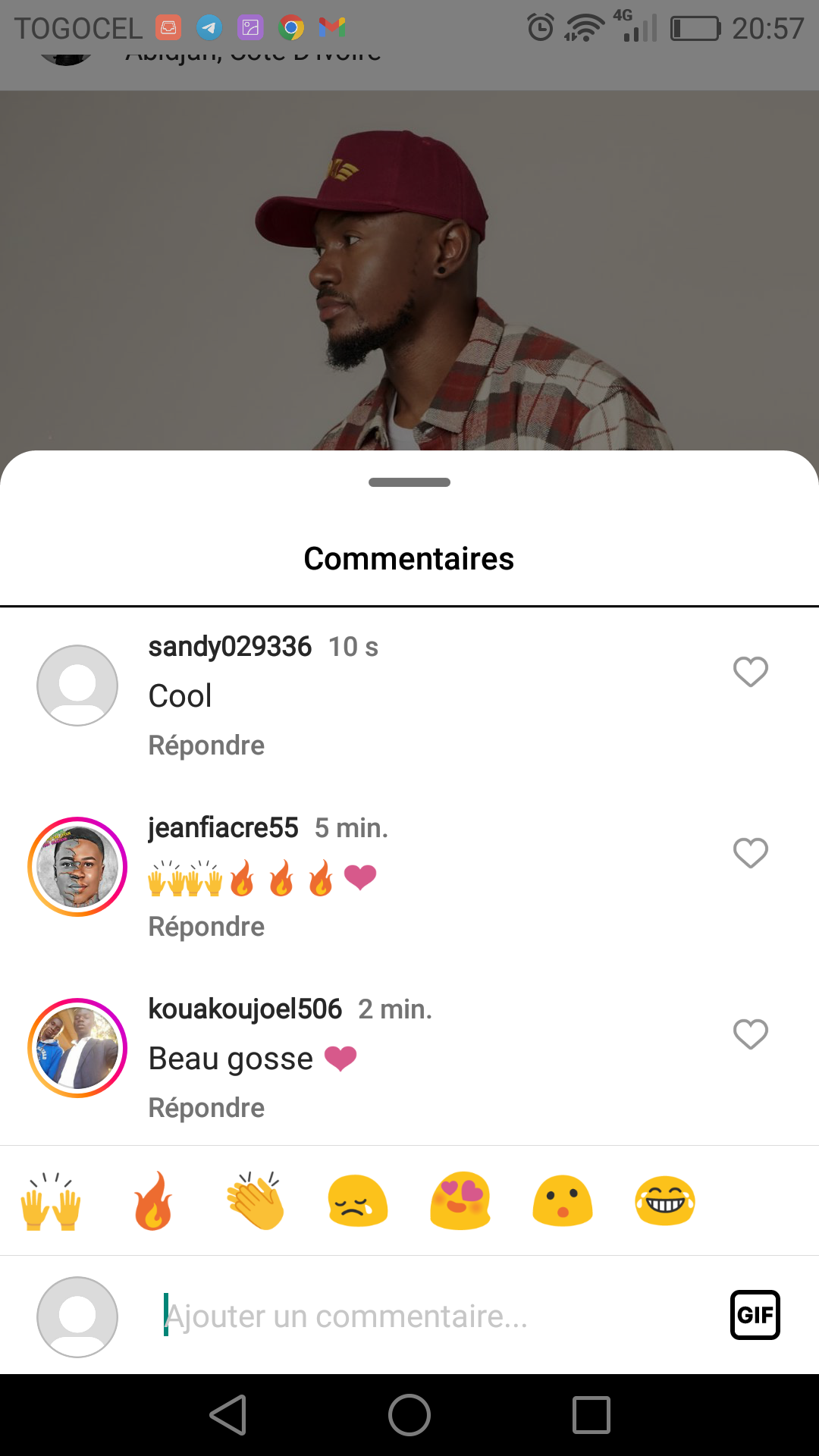Insert the surprised face emoji

(x=563, y=1202)
